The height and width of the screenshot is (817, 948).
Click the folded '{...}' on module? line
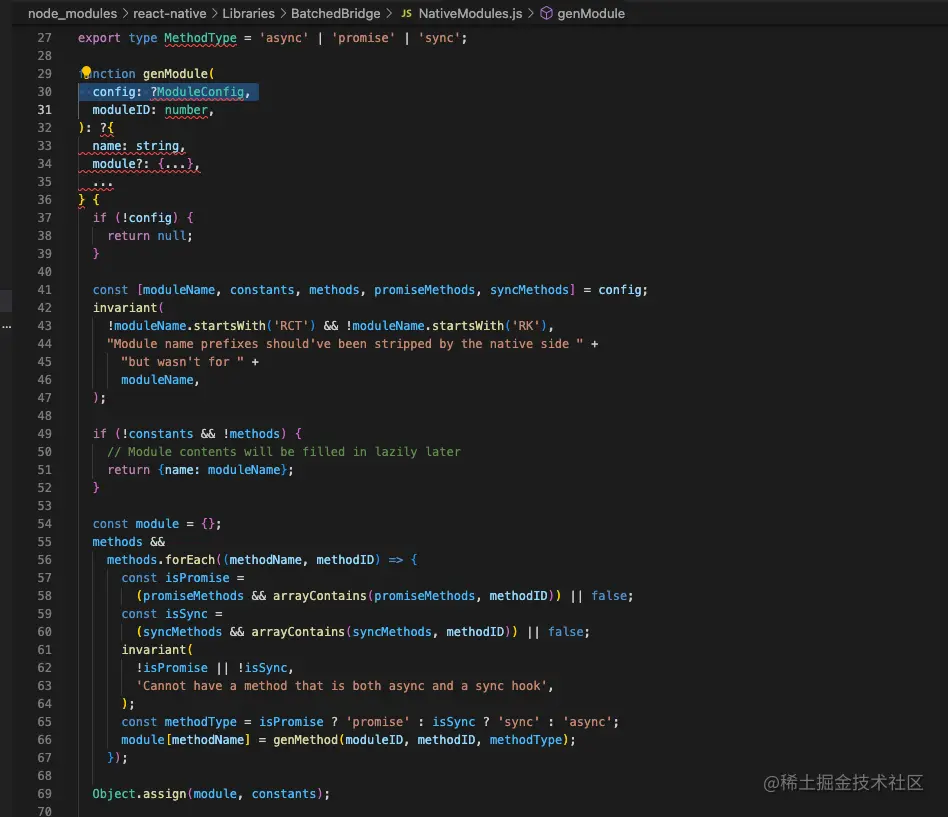[x=175, y=164]
